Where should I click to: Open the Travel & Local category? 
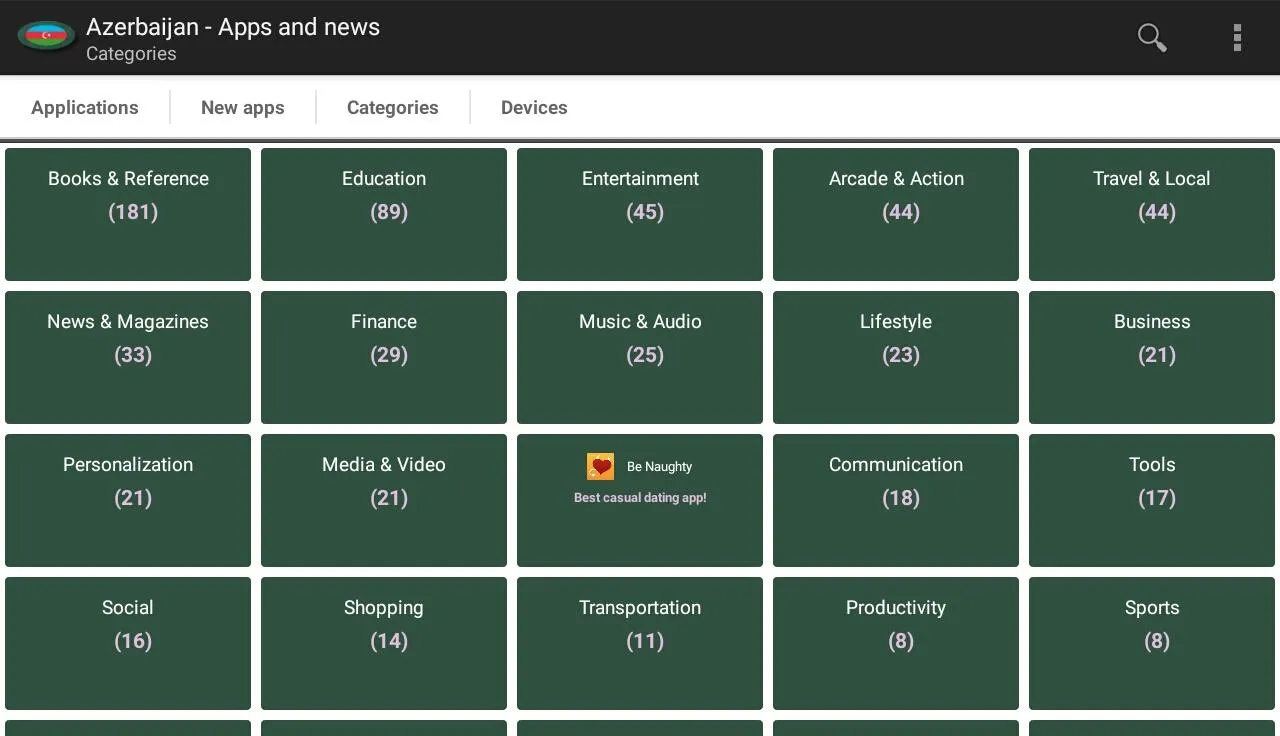[1152, 214]
